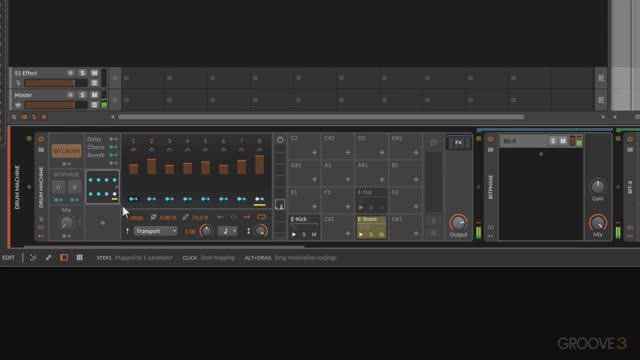Click the orange macro button in Drum Machine
Image resolution: width=640 pixels, height=360 pixels.
[x=67, y=151]
